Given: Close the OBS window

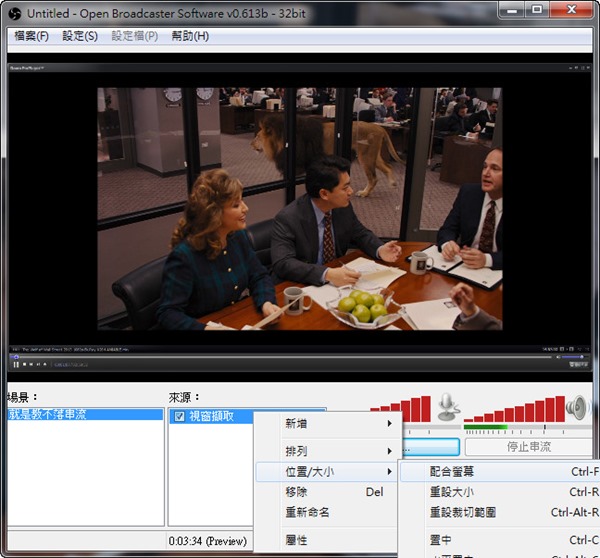Looking at the screenshot, I should [x=572, y=10].
